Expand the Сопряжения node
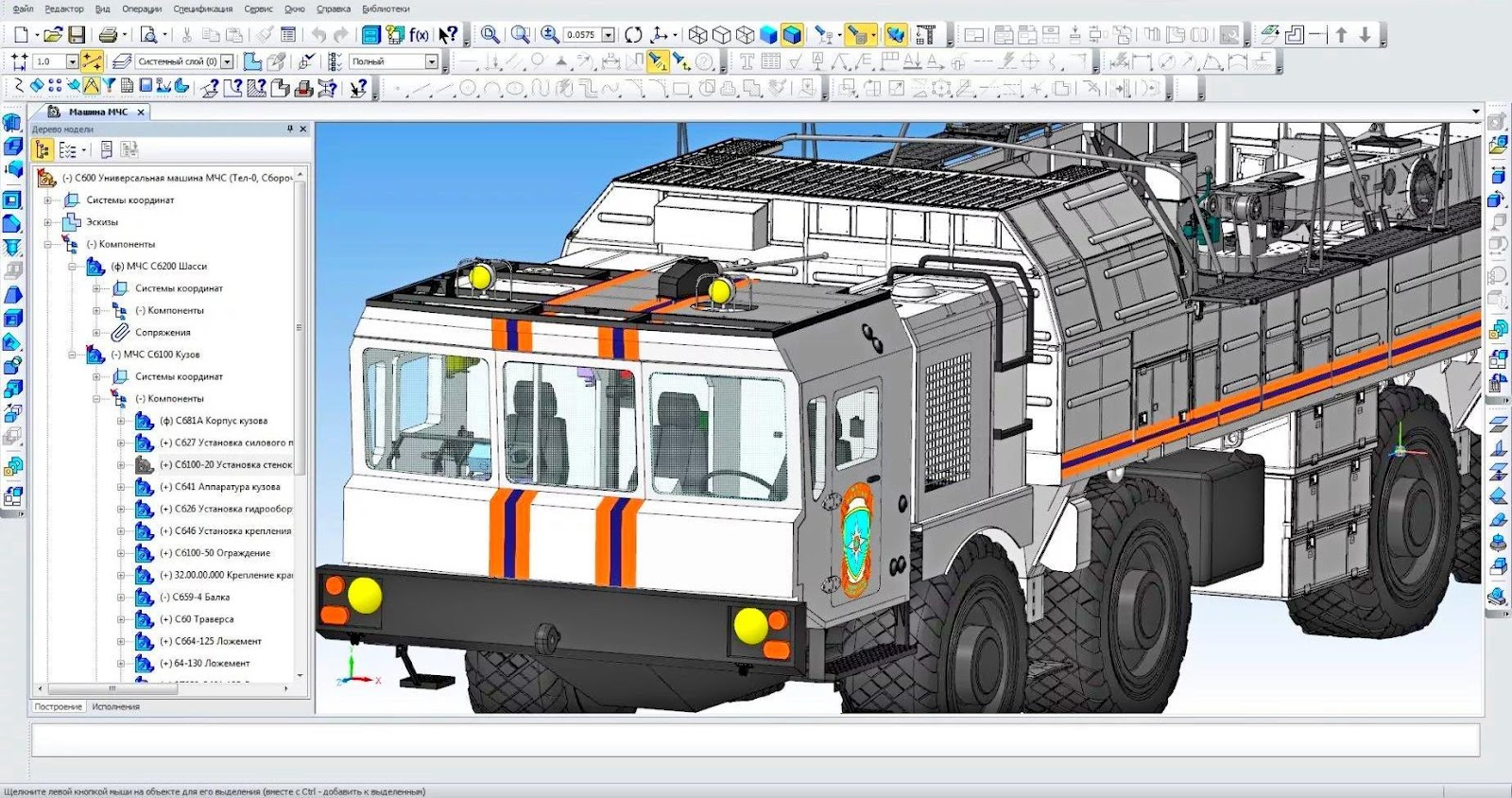The width and height of the screenshot is (1512, 798). (96, 333)
